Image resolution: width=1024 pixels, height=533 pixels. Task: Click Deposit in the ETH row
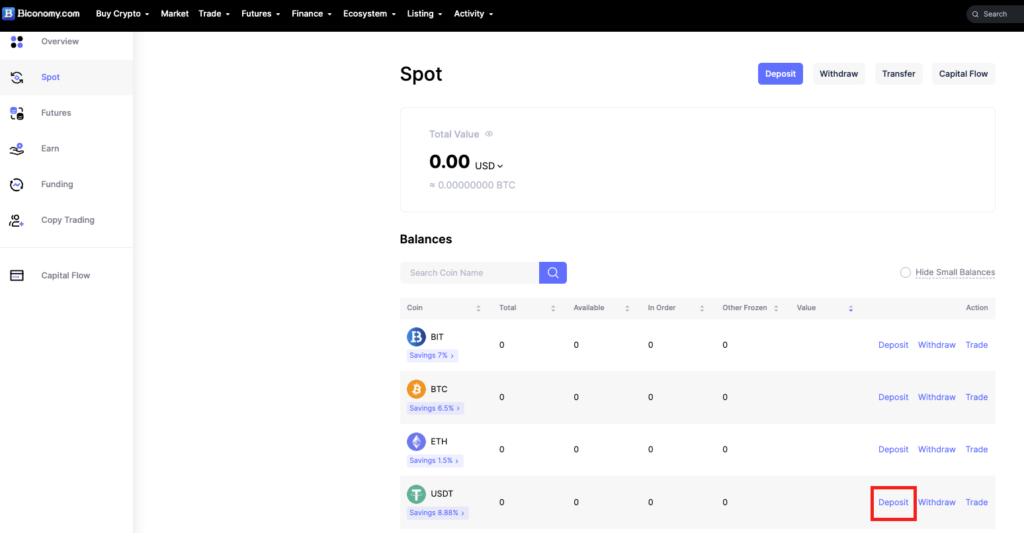coord(893,449)
